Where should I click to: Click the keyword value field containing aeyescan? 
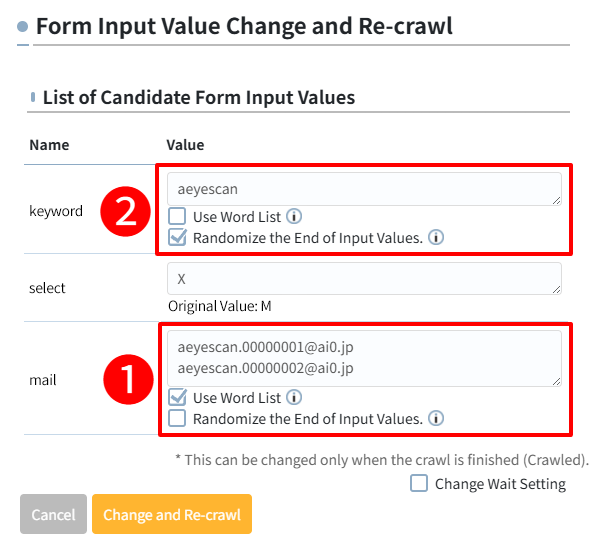pos(364,189)
